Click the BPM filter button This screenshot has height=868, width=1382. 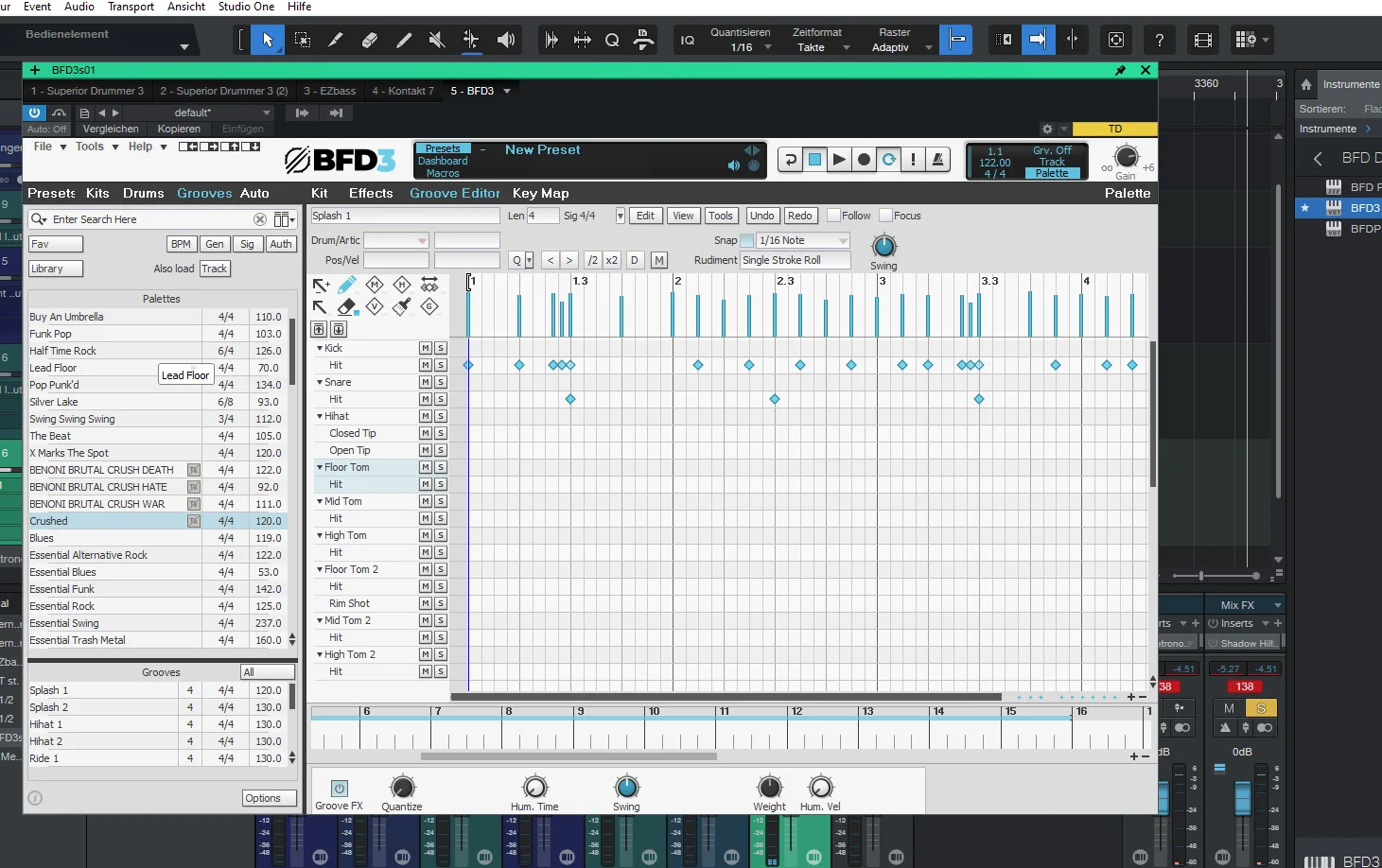click(x=181, y=244)
